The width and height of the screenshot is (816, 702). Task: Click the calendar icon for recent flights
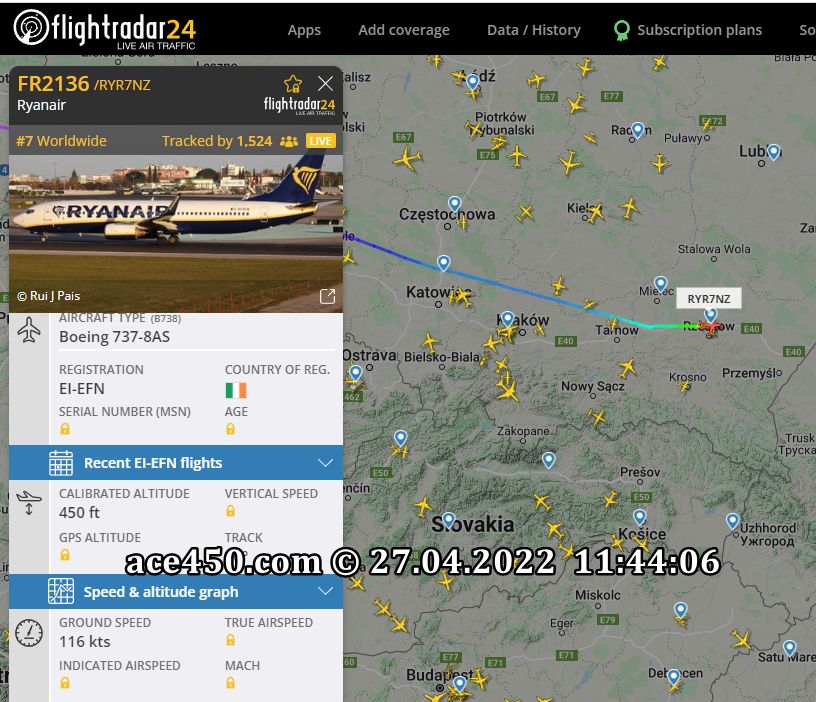pos(61,463)
